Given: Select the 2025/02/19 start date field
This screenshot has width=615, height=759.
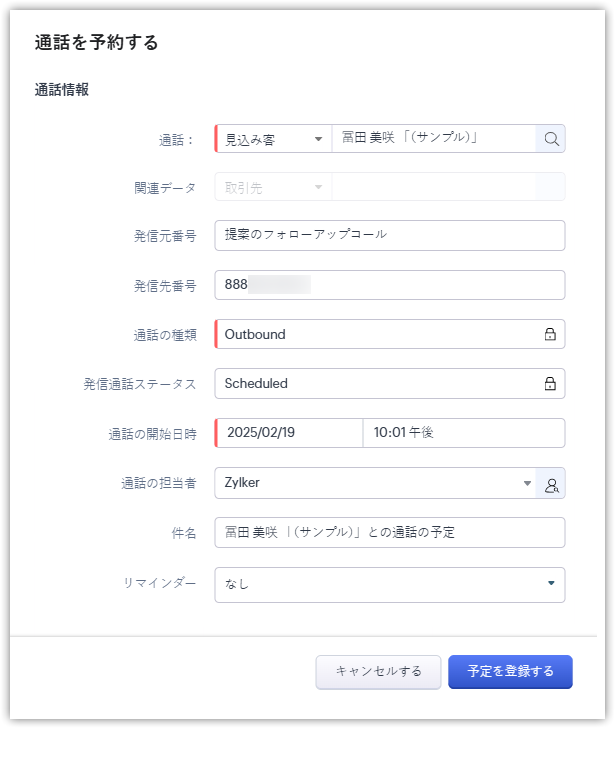Looking at the screenshot, I should [288, 433].
